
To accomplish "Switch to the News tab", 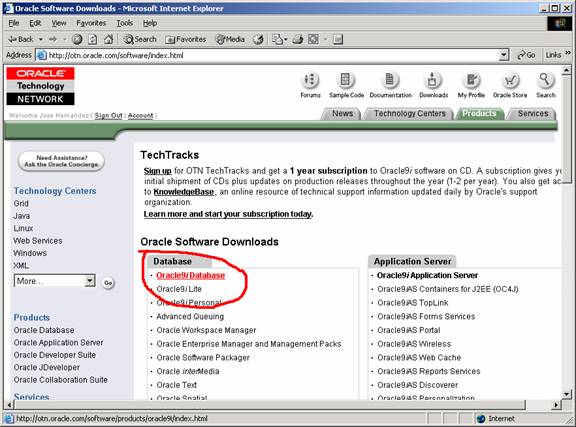I will [x=342, y=114].
